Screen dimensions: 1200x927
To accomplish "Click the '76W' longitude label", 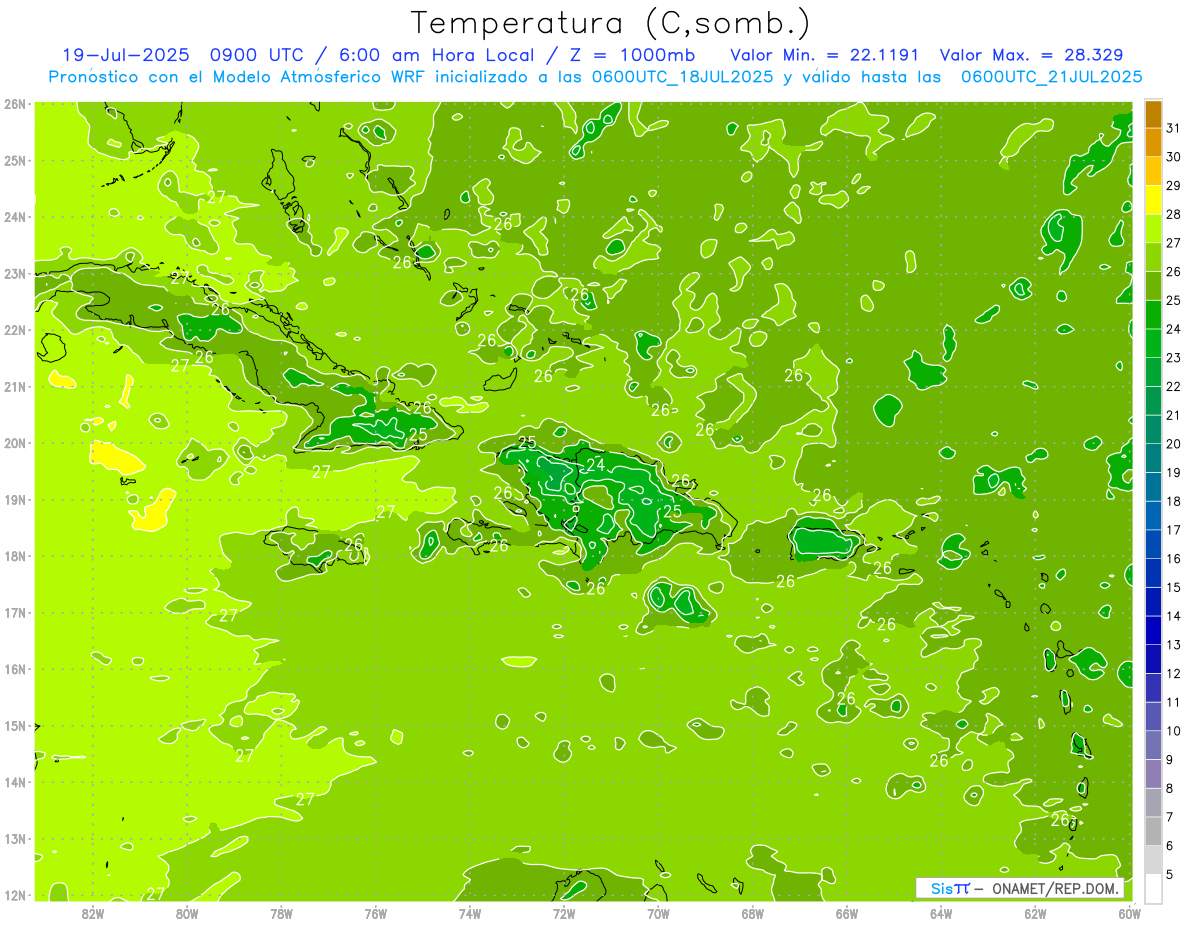I will coord(375,913).
